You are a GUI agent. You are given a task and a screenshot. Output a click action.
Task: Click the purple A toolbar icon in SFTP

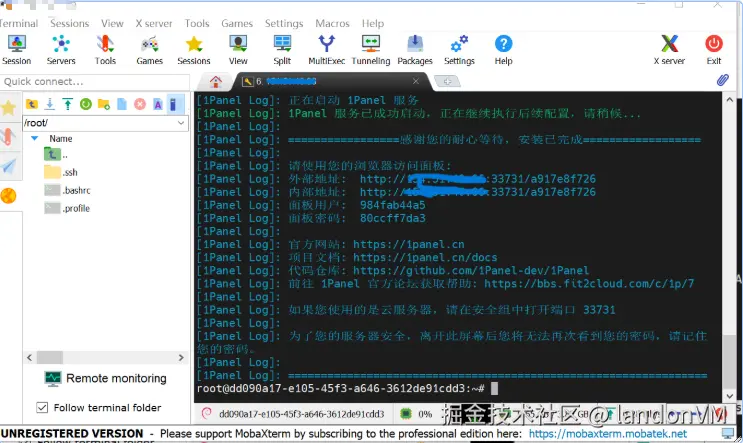(158, 104)
